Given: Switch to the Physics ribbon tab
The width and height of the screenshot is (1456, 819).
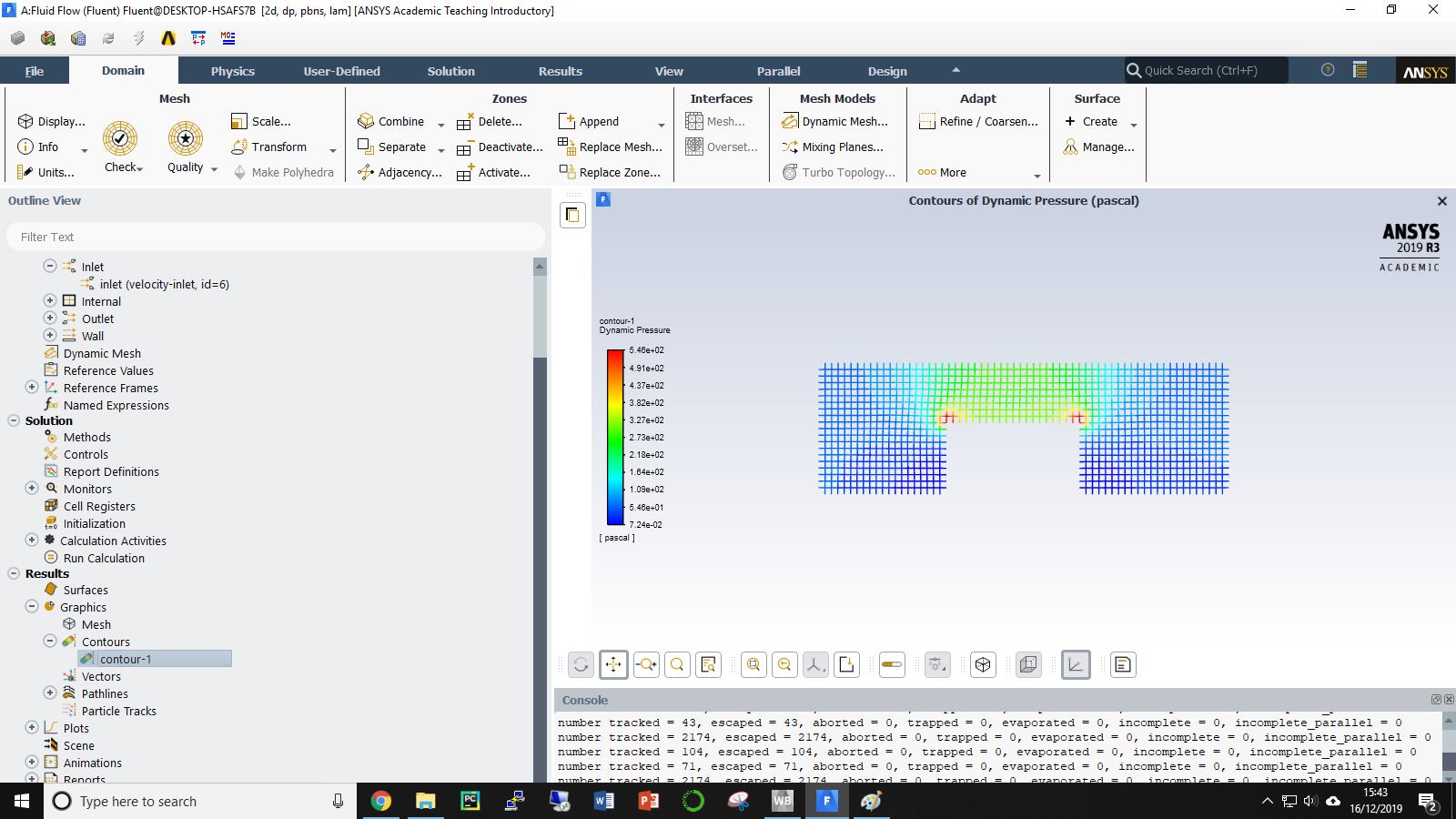Looking at the screenshot, I should [232, 70].
